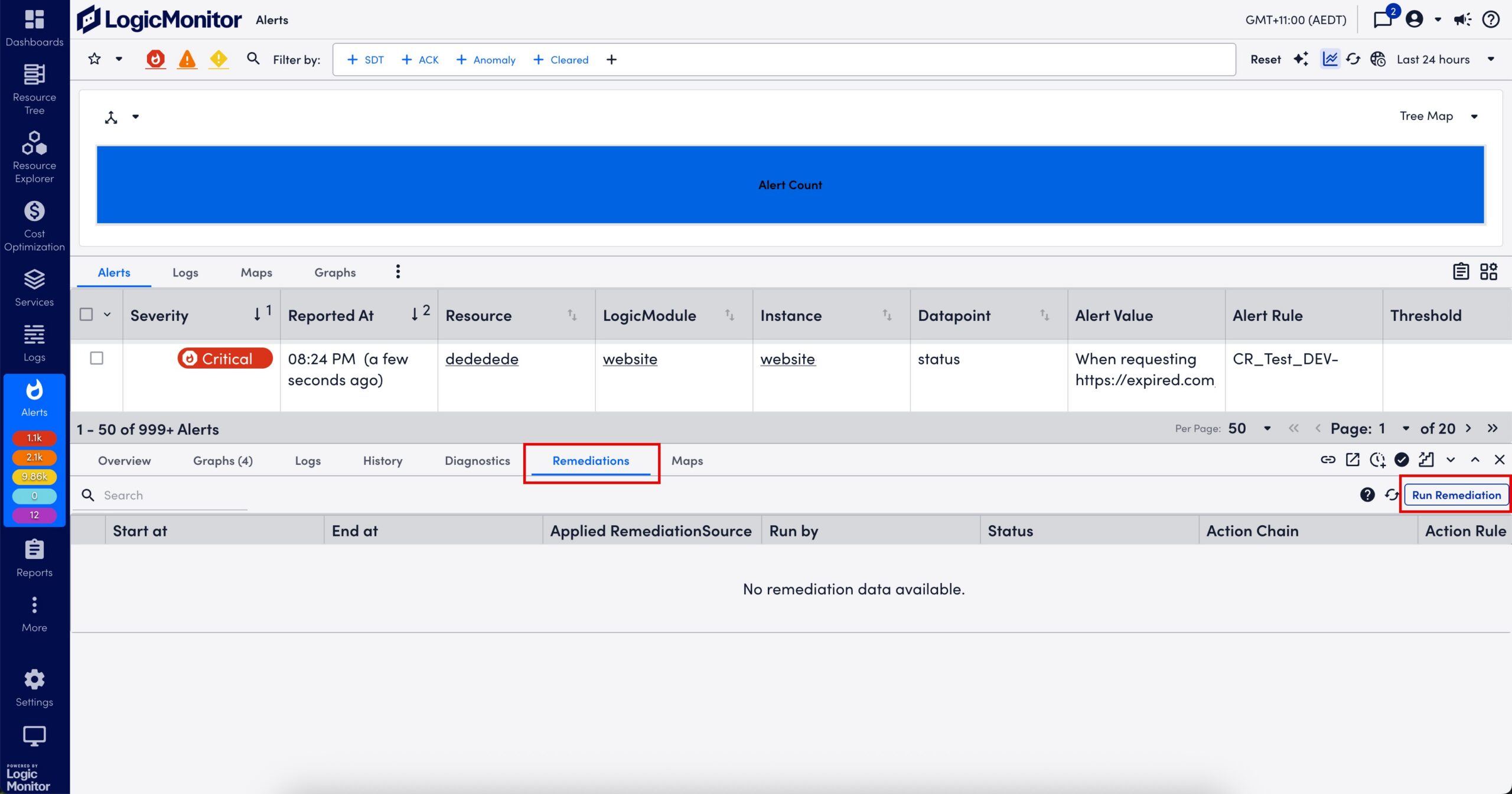Open the History detail tab
The height and width of the screenshot is (794, 1512).
pos(383,461)
